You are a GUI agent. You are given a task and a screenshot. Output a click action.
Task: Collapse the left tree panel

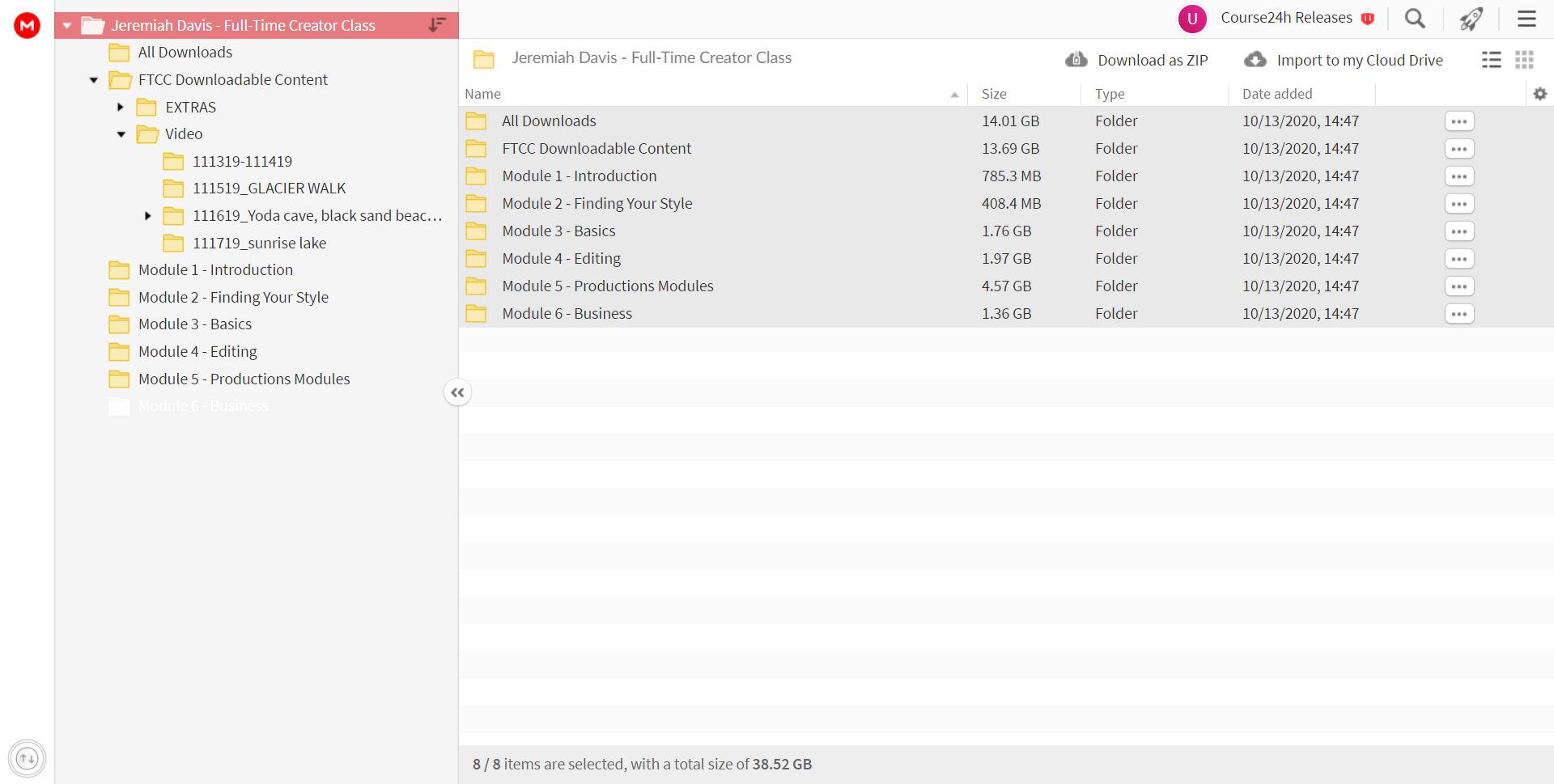[x=457, y=392]
